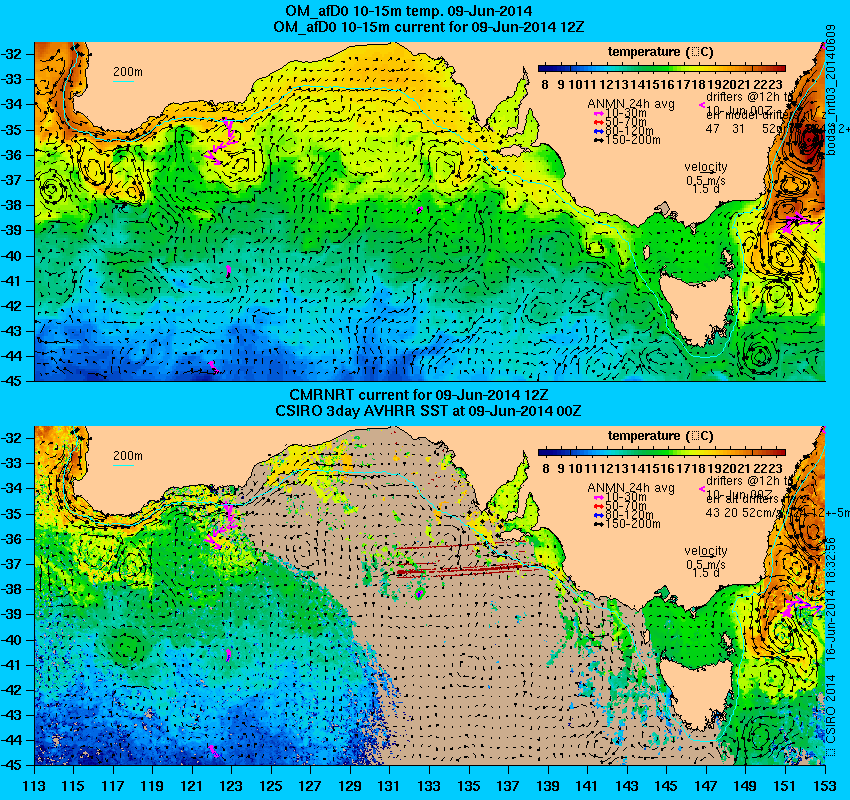Click latitude label '-40' of the AVHRR SST map

click(12, 639)
